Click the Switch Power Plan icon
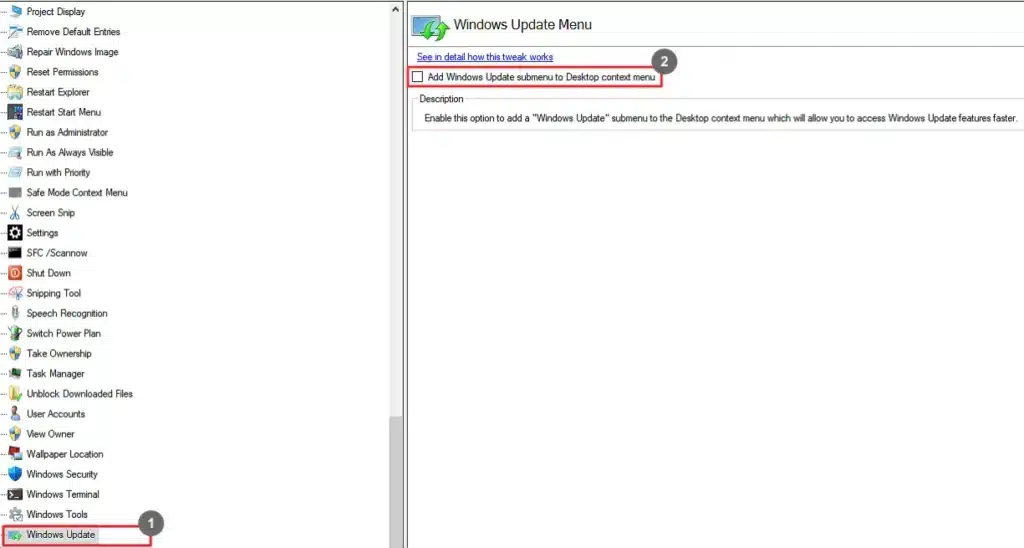Image resolution: width=1024 pixels, height=548 pixels. [x=15, y=333]
